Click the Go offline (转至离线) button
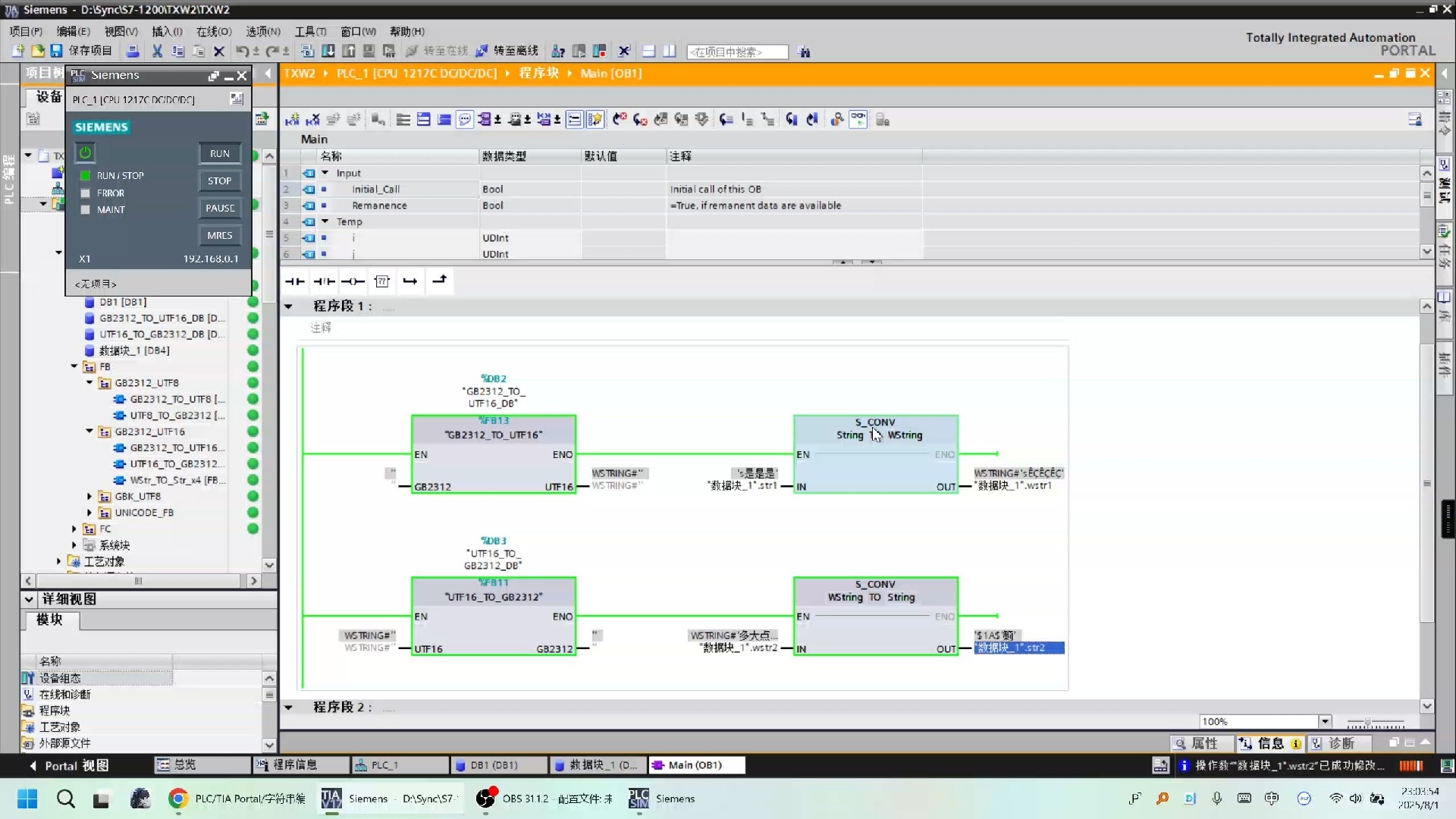1456x819 pixels. tap(507, 51)
